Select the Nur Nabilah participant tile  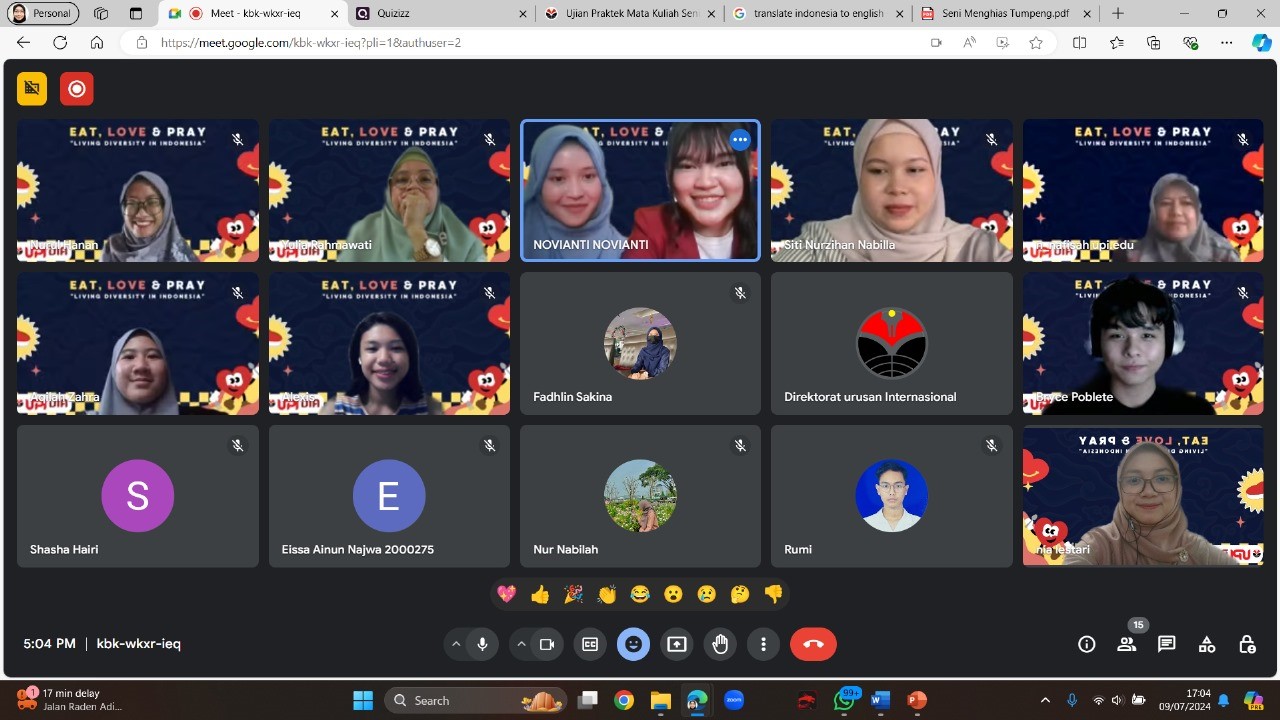(640, 496)
